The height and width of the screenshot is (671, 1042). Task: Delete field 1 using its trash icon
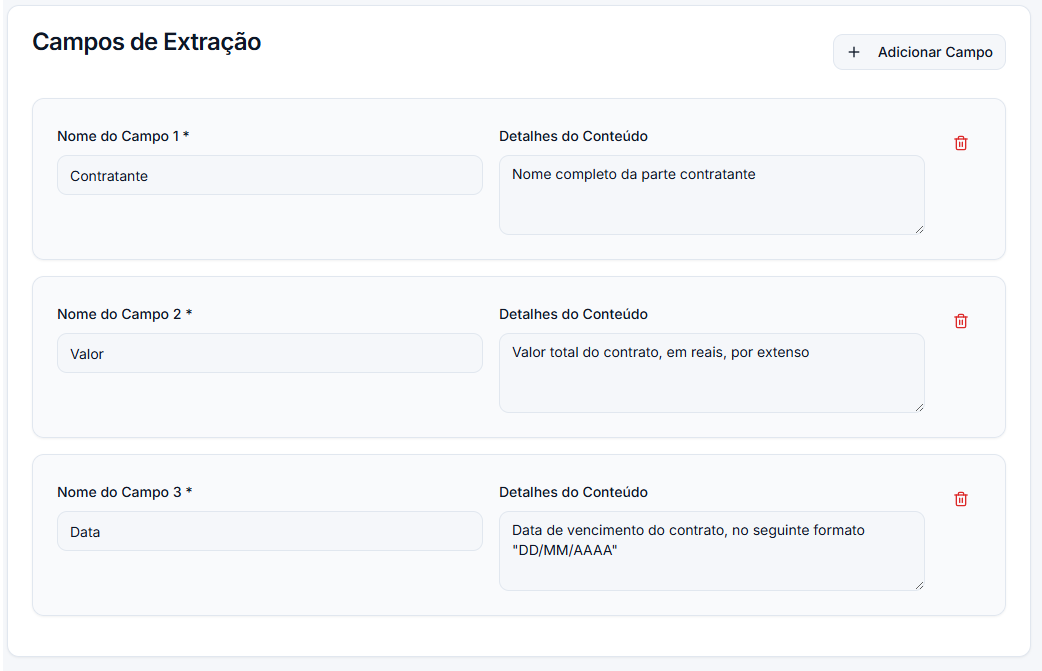point(961,143)
